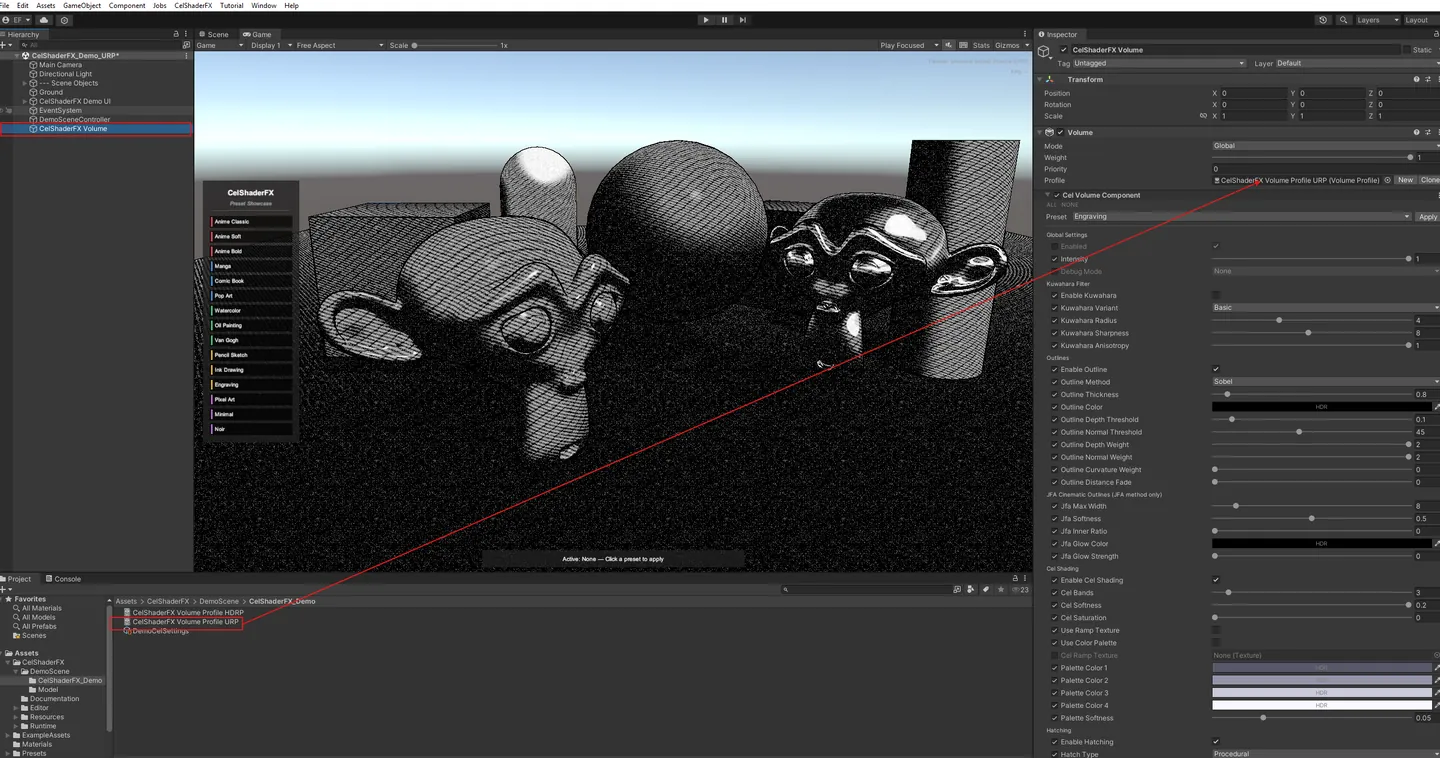Click the search by label tag icon in Project
1440x758 pixels.
pos(986,590)
